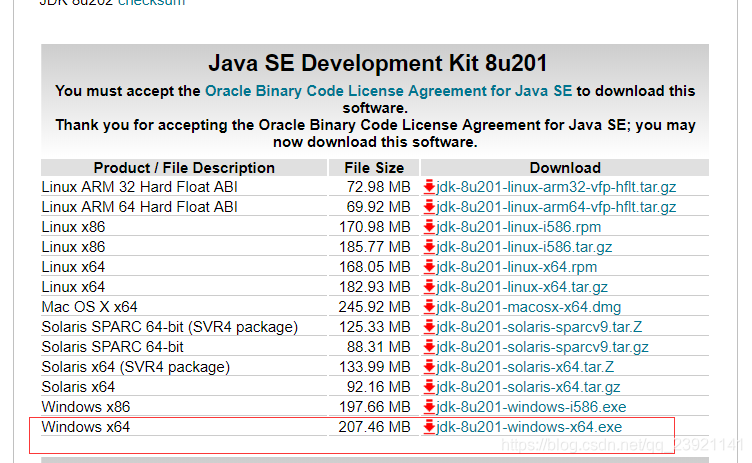This screenshot has width=752, height=463.
Task: Click the 170.98 MB file size
Action: [375, 227]
